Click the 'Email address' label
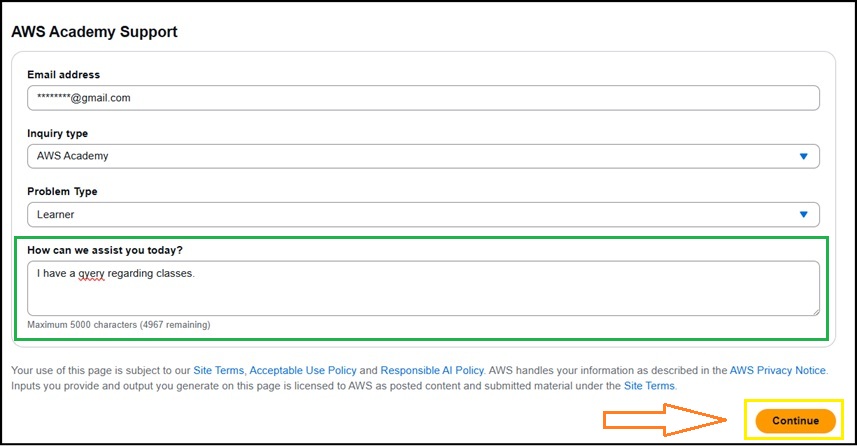Screen dimensions: 857x446 [63, 74]
